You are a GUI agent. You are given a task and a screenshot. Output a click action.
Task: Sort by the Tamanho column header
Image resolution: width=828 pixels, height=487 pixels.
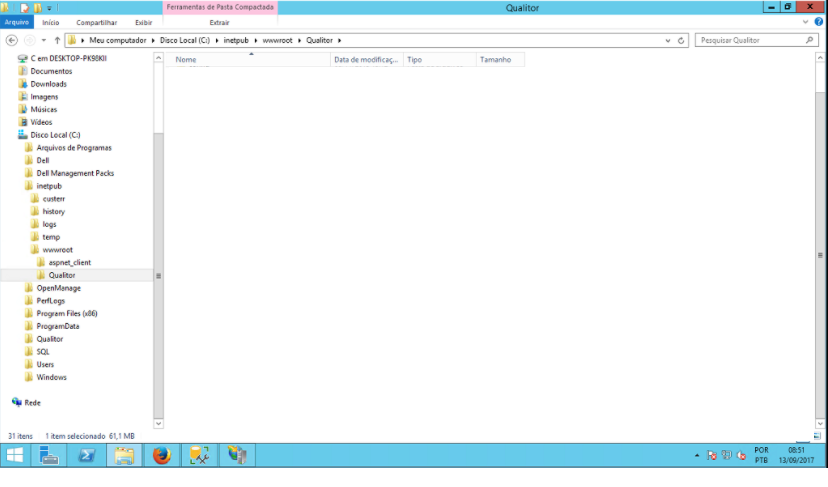click(x=500, y=60)
